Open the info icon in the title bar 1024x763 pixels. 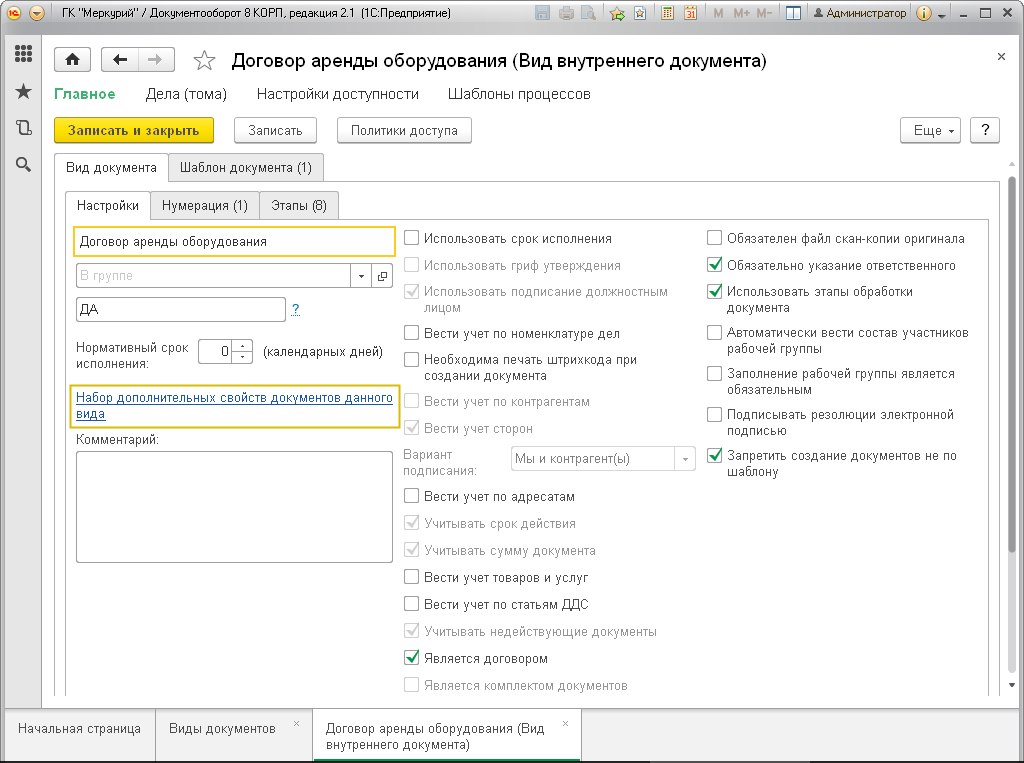[923, 13]
